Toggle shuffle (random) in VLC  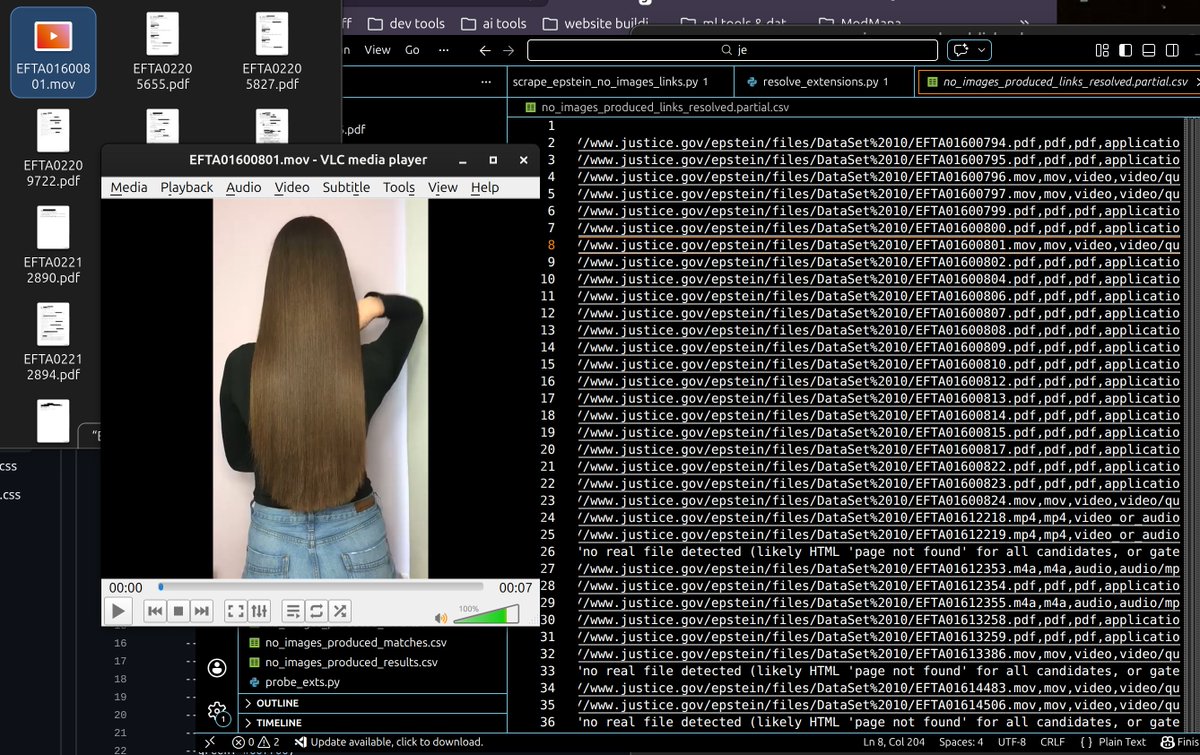coord(340,610)
